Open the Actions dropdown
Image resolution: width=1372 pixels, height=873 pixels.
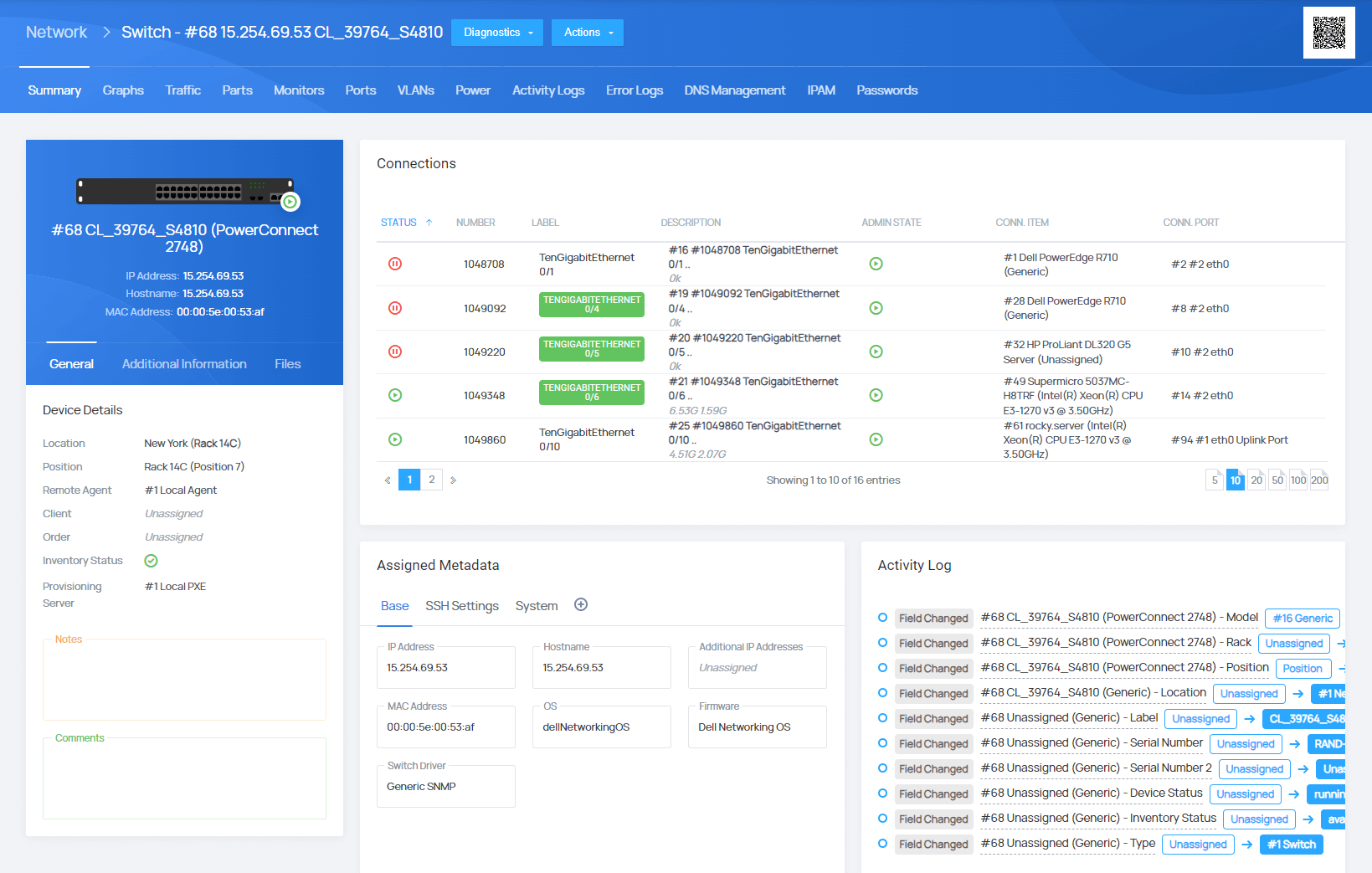point(588,33)
